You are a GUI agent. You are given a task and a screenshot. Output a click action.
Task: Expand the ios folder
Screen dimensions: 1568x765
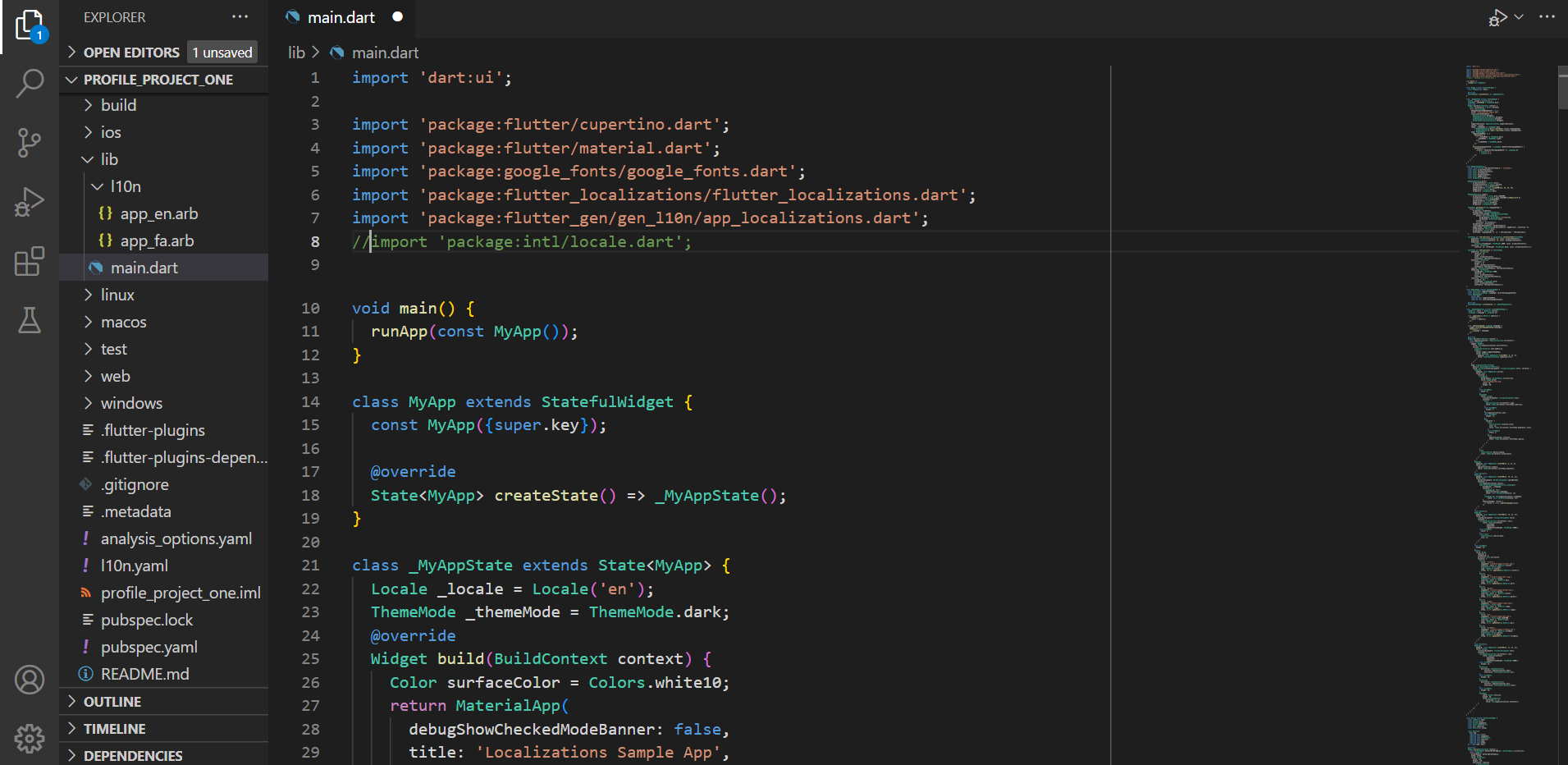(x=163, y=132)
